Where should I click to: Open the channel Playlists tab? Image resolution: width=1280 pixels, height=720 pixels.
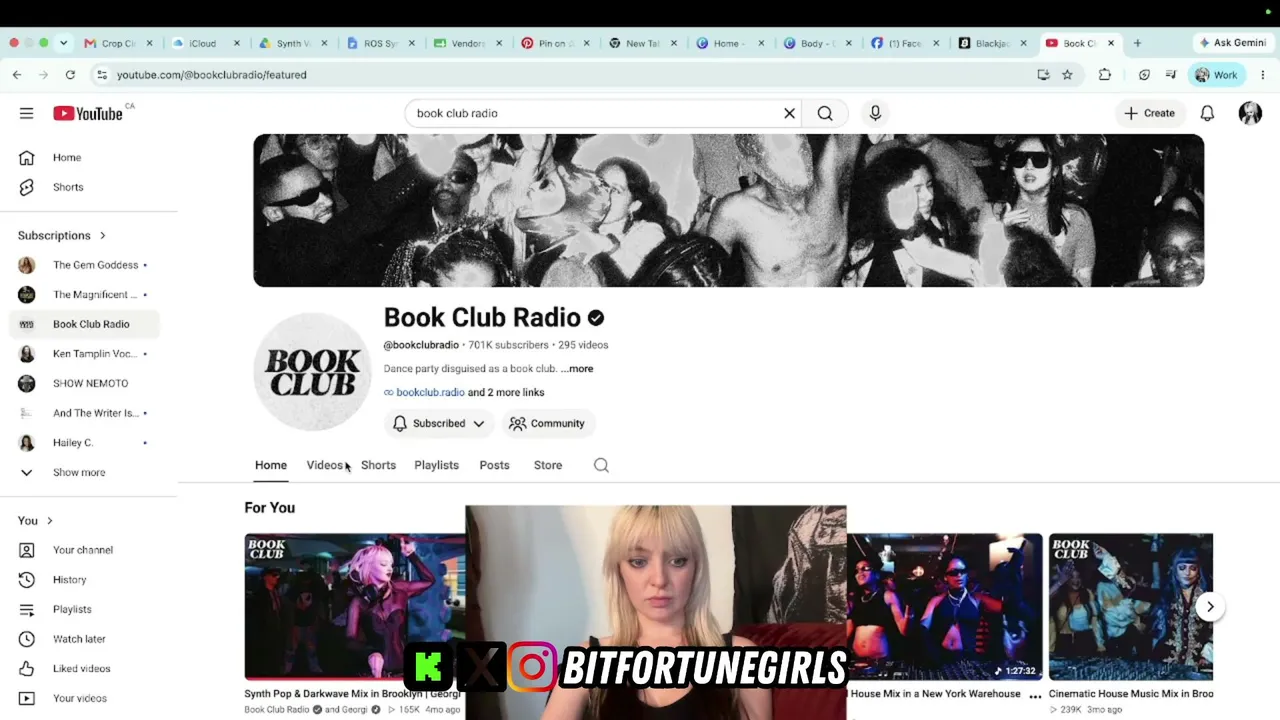(x=436, y=465)
